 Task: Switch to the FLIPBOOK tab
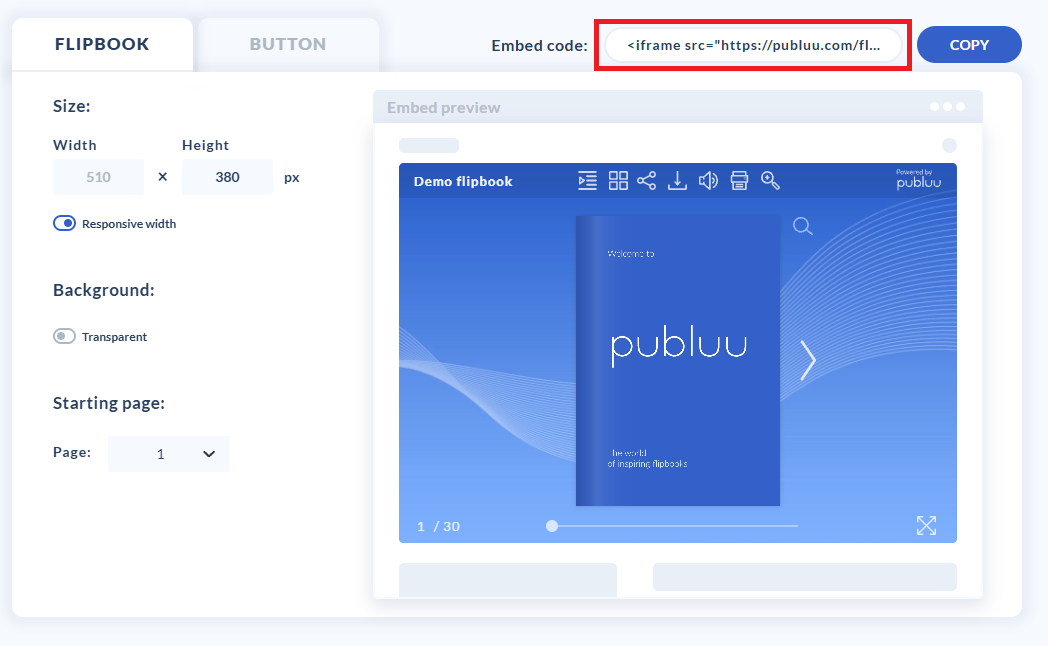(x=102, y=44)
